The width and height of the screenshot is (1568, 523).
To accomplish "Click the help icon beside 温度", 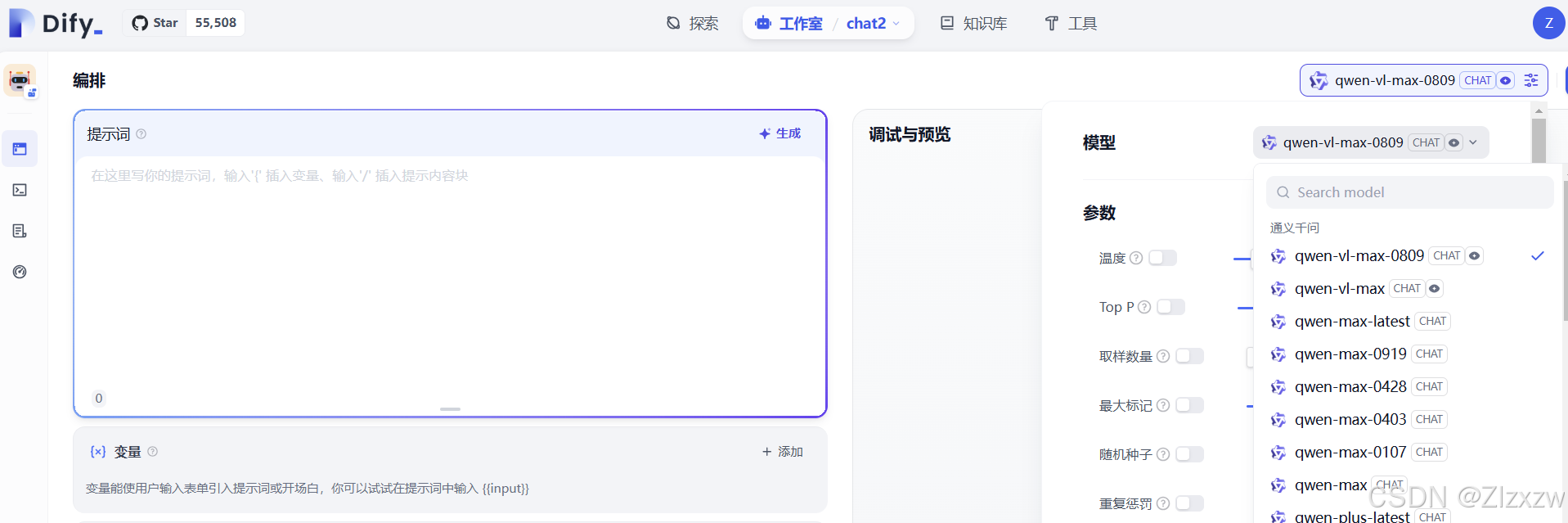I will [1136, 258].
